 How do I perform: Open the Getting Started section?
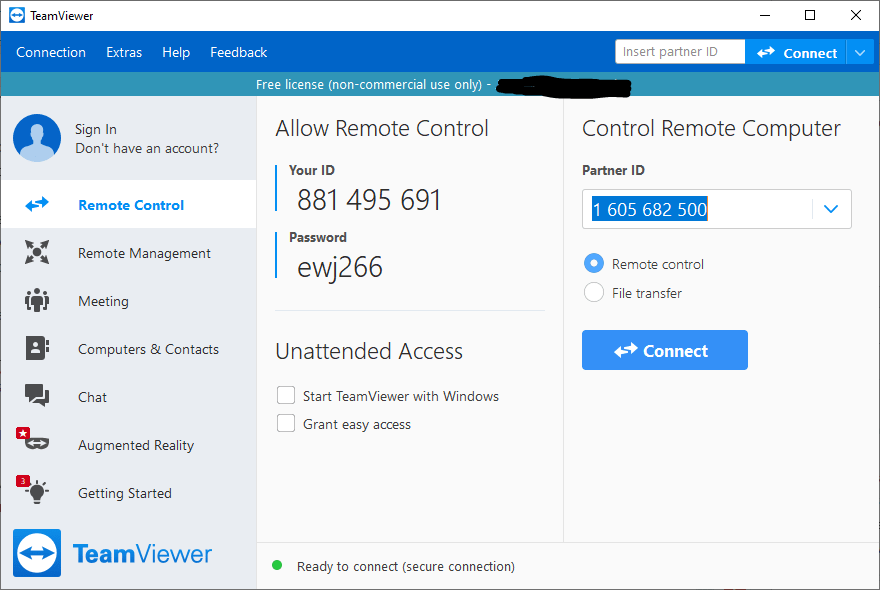129,493
